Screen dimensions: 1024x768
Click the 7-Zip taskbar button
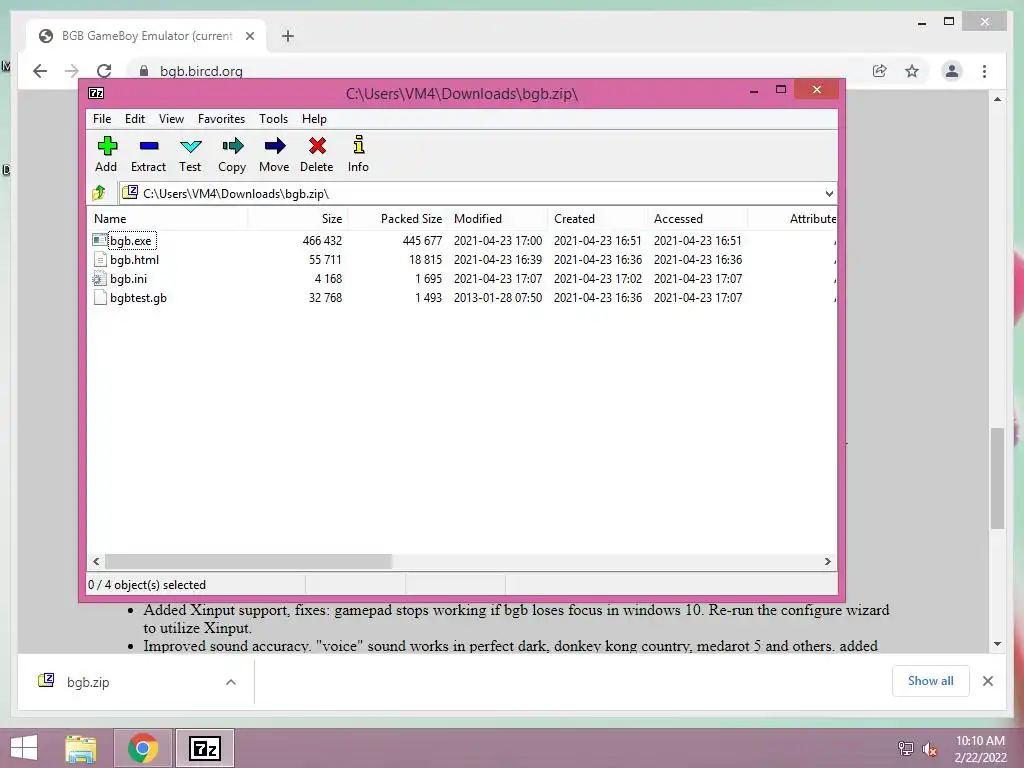coord(204,748)
